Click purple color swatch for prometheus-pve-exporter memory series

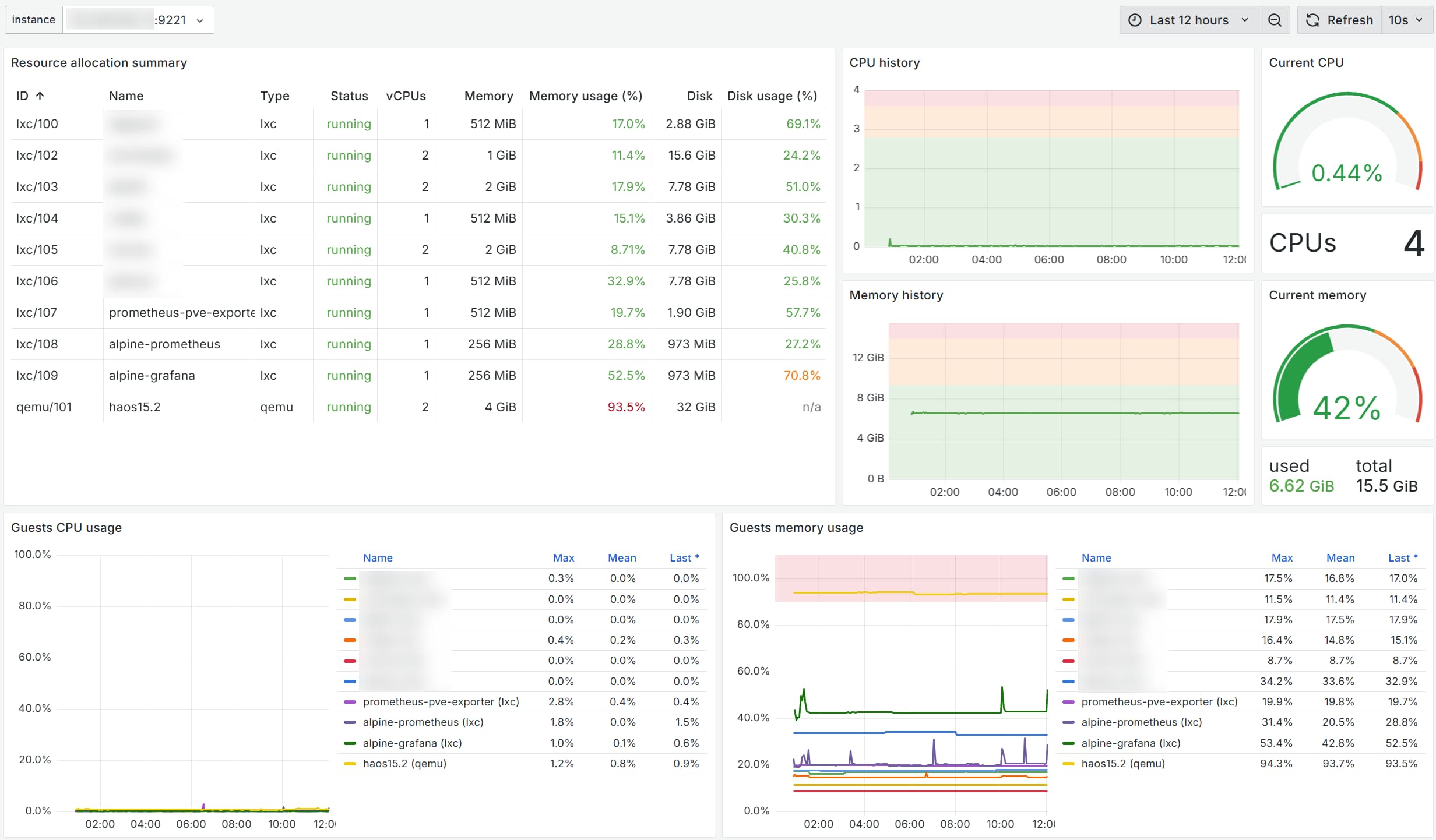click(1068, 702)
